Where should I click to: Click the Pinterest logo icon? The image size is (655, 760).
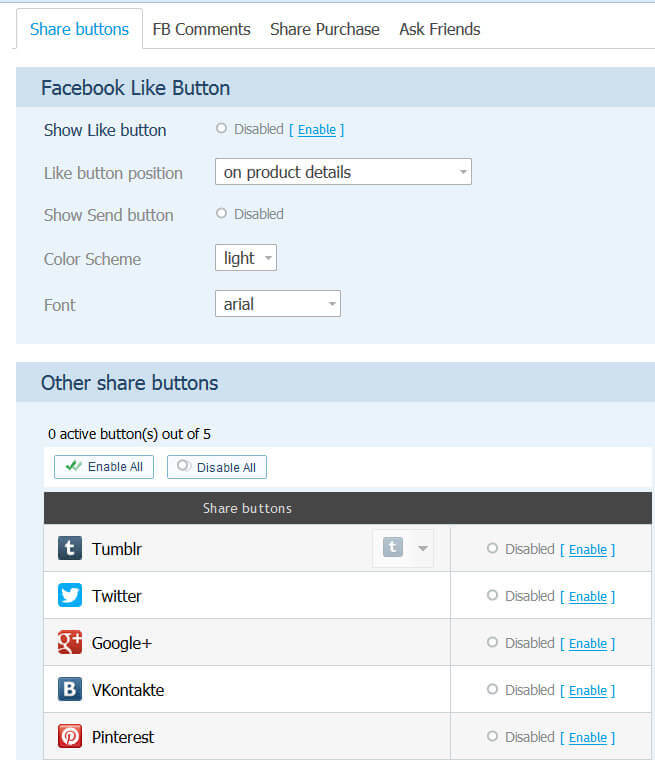tap(70, 736)
